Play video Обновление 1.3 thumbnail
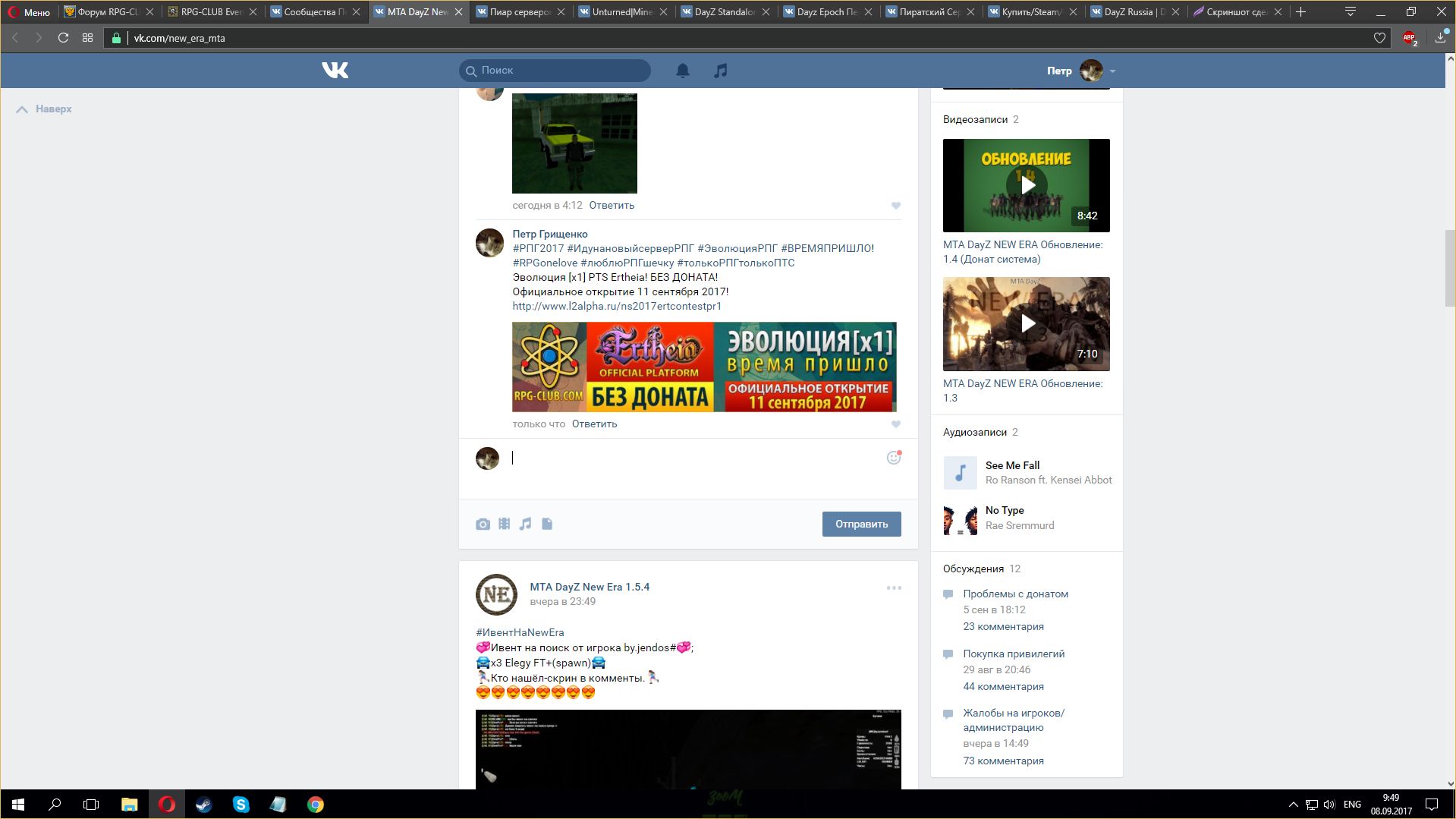 pyautogui.click(x=1027, y=324)
